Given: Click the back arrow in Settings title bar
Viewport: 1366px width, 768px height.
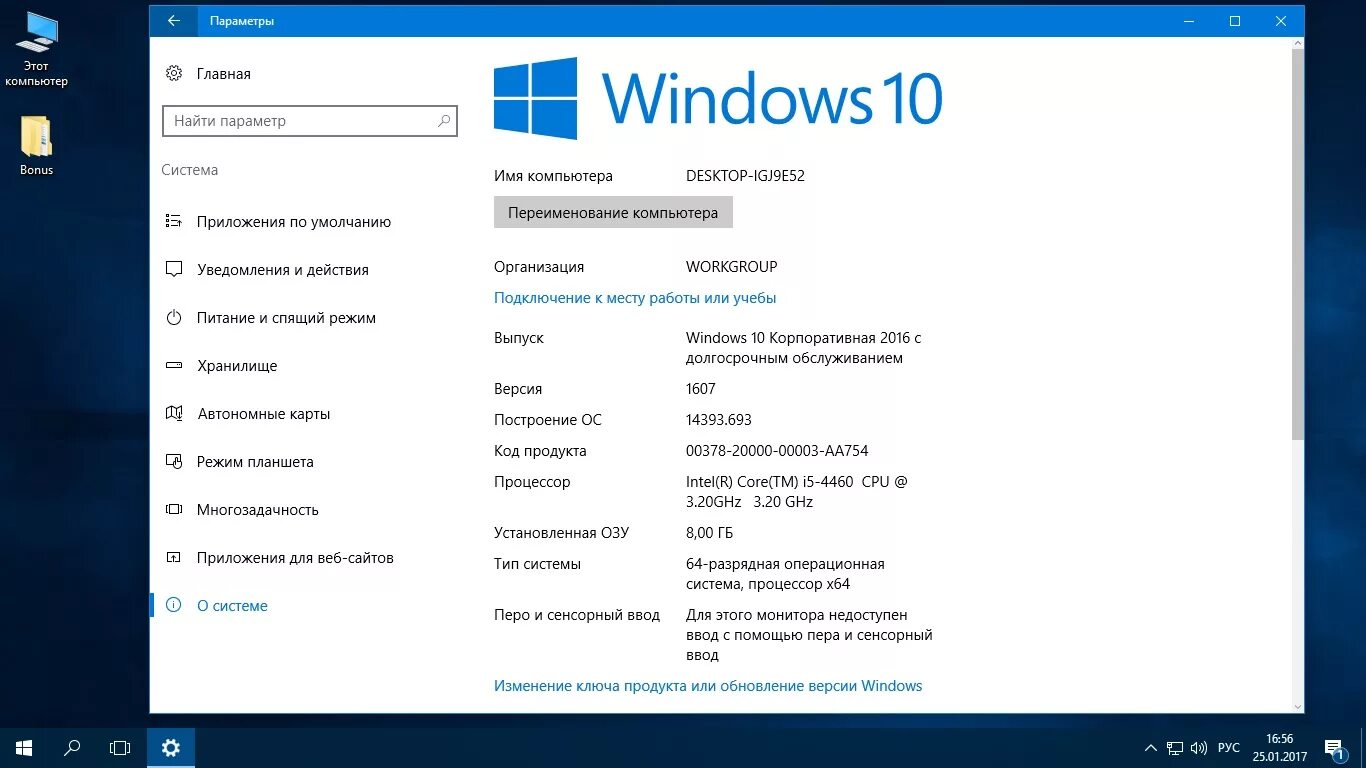Looking at the screenshot, I should click(174, 21).
